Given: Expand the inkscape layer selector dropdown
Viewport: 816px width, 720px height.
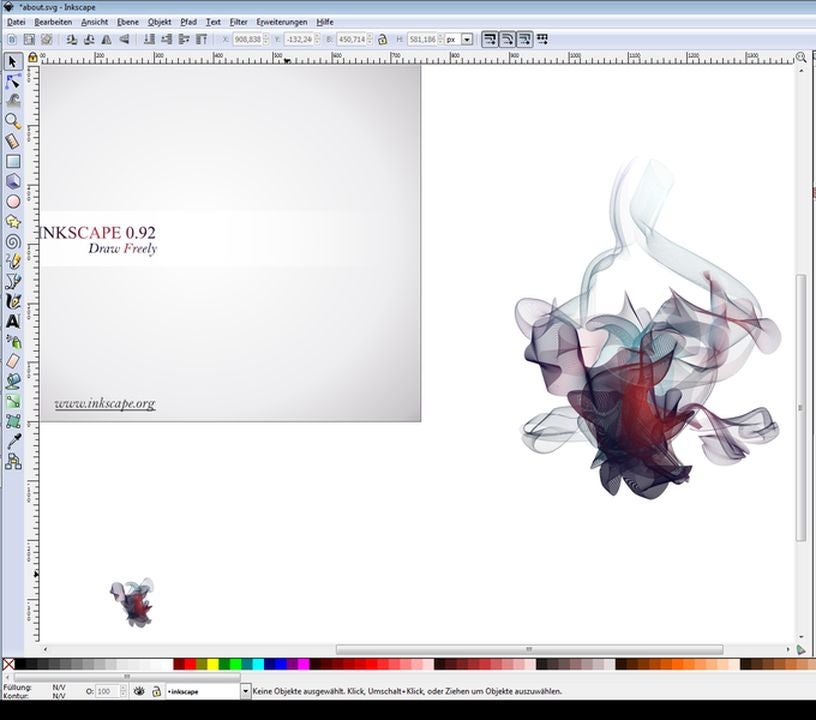Looking at the screenshot, I should pos(245,691).
